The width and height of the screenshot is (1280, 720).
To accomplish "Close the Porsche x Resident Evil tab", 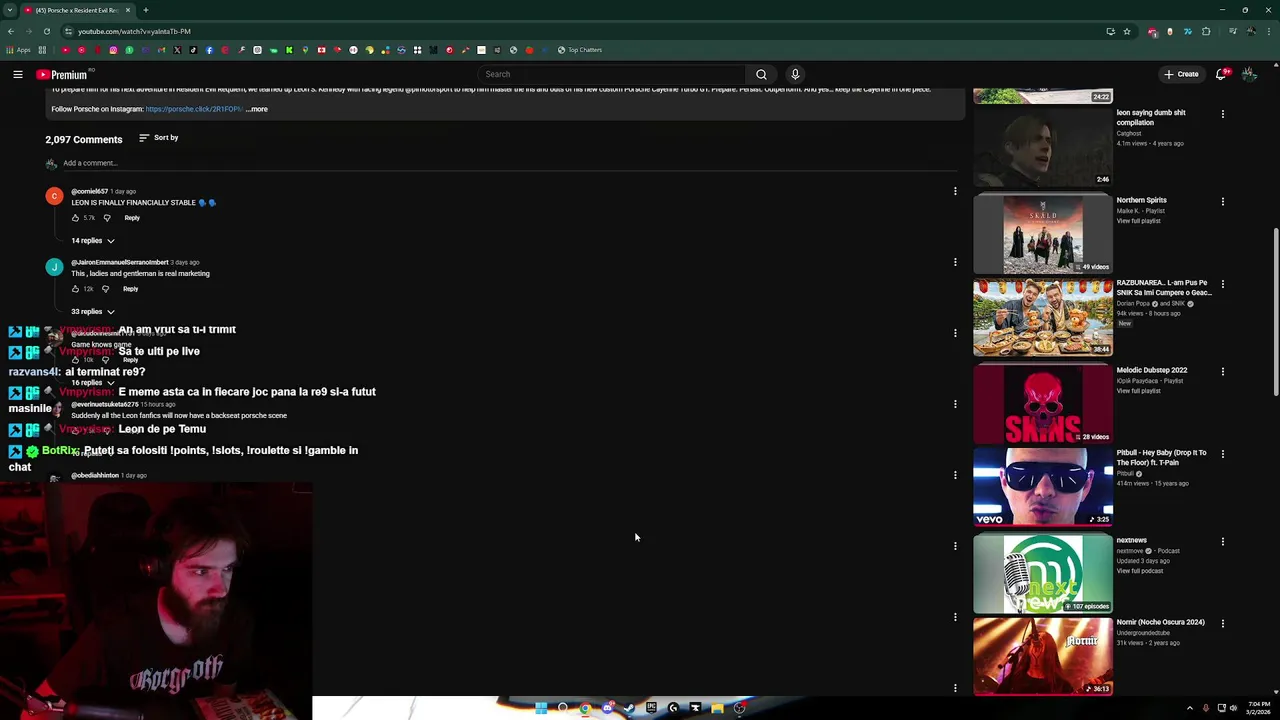I will point(128,10).
